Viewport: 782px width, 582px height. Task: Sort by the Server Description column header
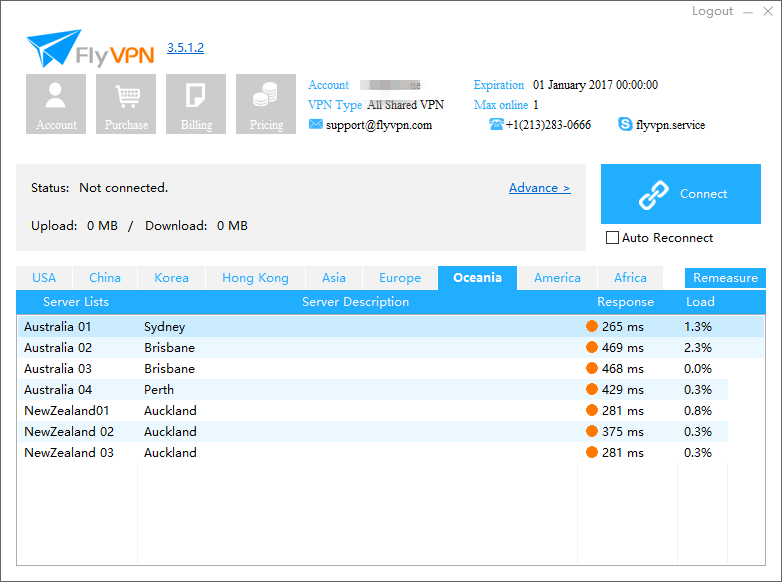pos(356,302)
